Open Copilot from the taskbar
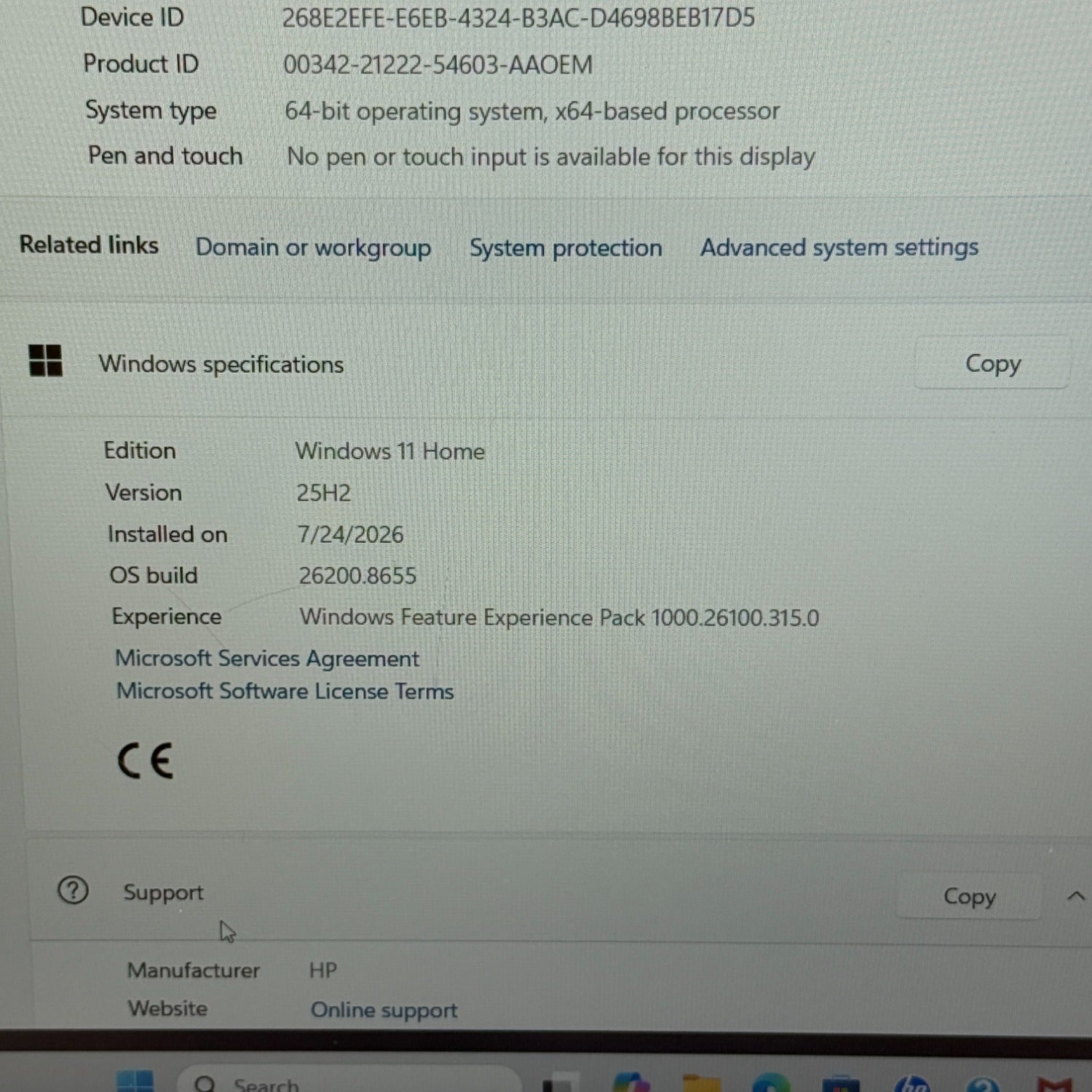Viewport: 1092px width, 1092px height. tap(631, 1082)
